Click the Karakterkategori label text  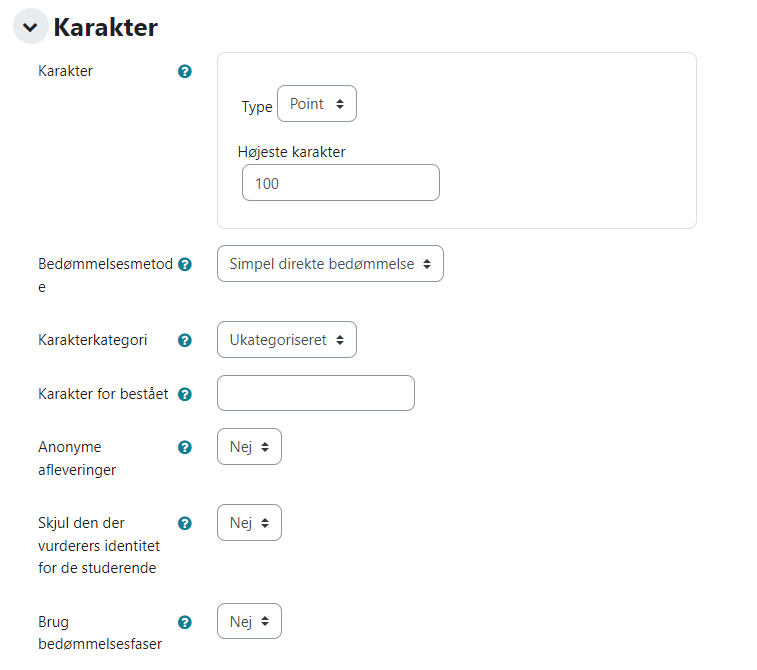pyautogui.click(x=92, y=340)
